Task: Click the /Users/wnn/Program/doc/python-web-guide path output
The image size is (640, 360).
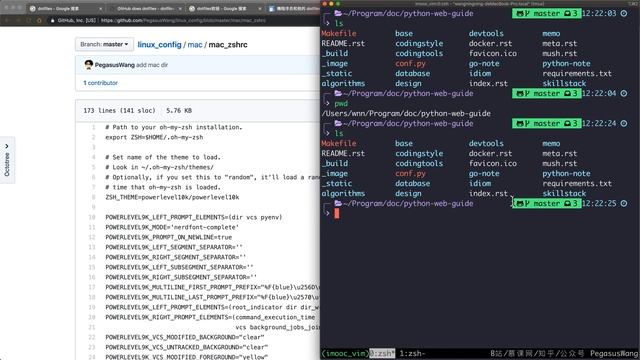Action: pyautogui.click(x=406, y=113)
